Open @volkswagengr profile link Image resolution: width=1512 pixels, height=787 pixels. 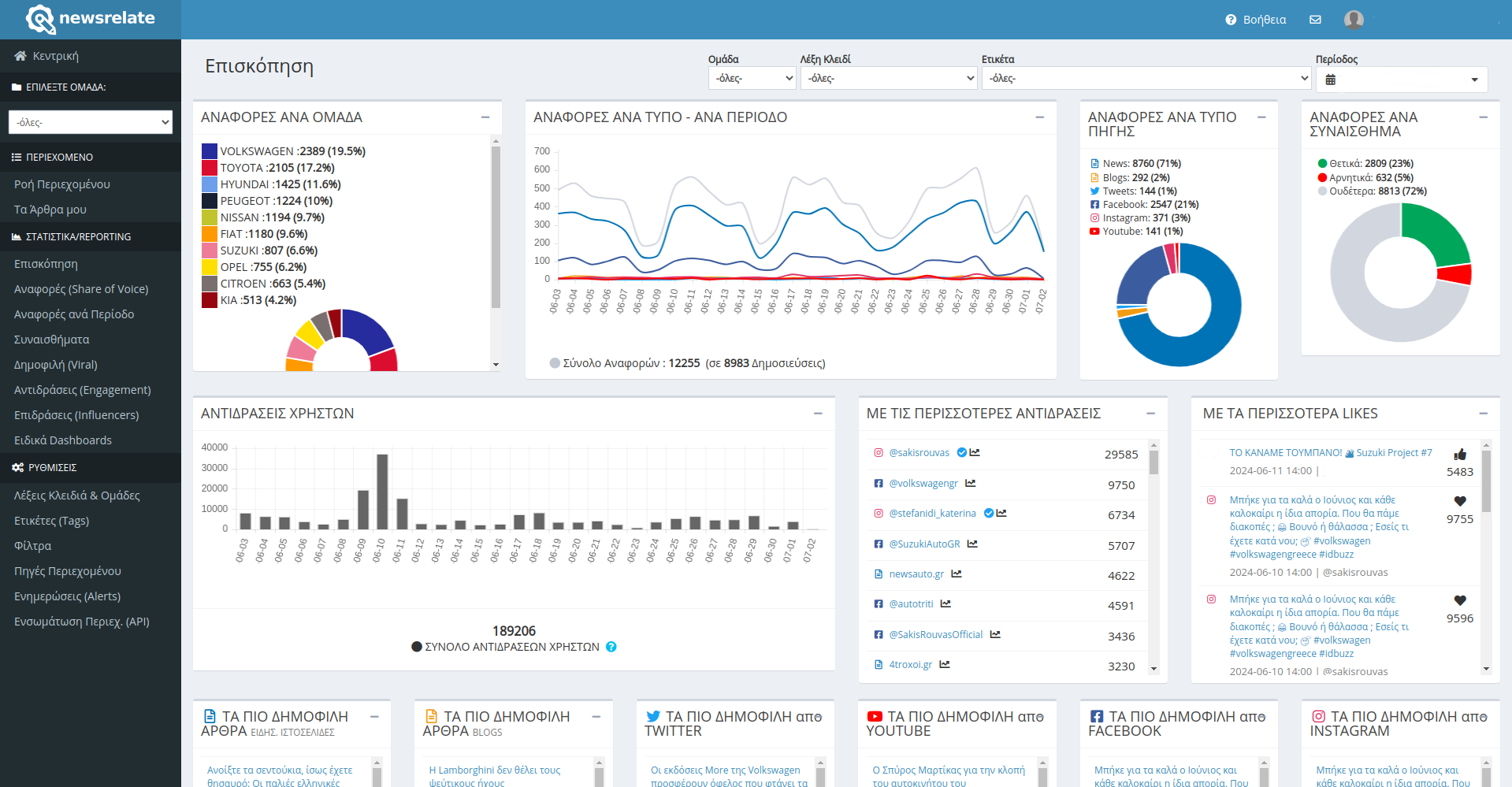point(923,484)
